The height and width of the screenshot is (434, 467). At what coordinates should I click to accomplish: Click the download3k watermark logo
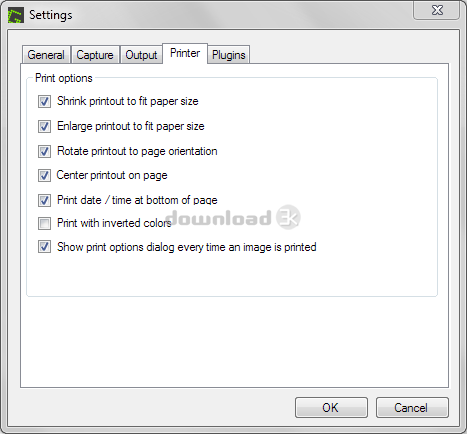(233, 218)
